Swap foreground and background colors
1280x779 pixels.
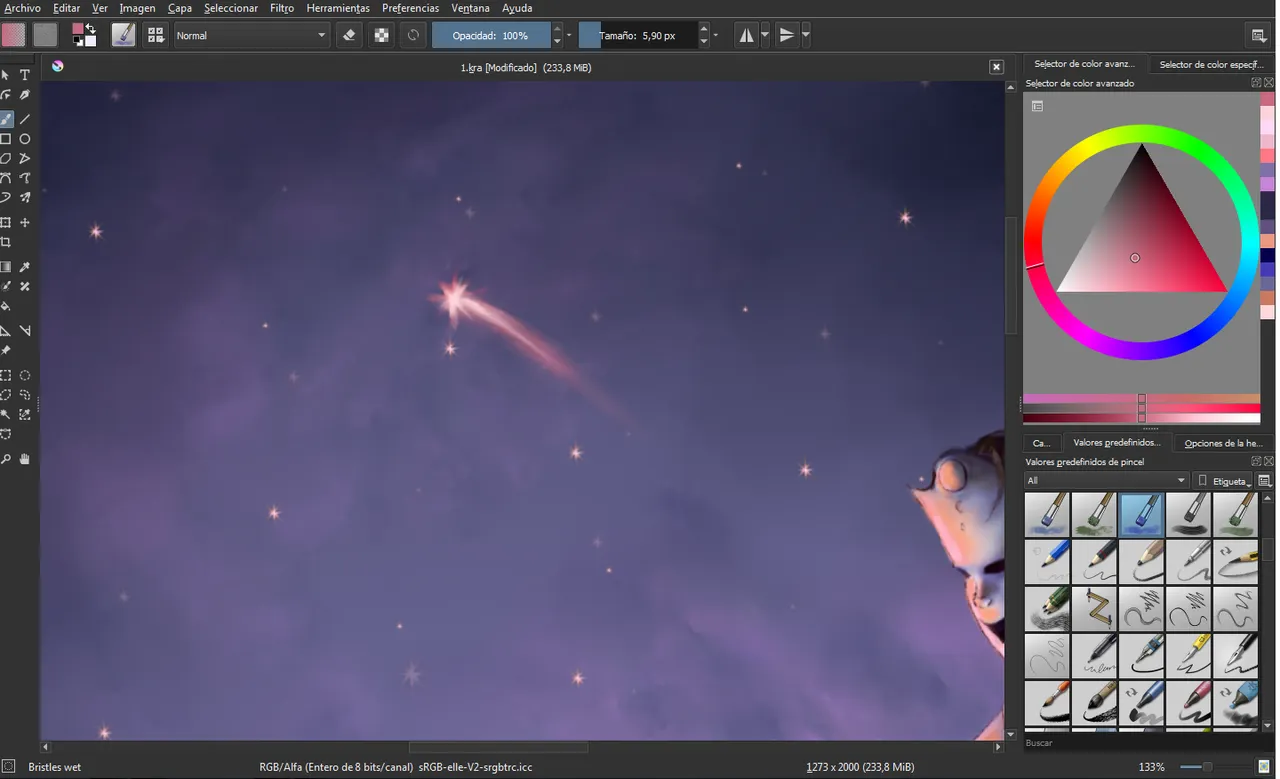click(91, 28)
